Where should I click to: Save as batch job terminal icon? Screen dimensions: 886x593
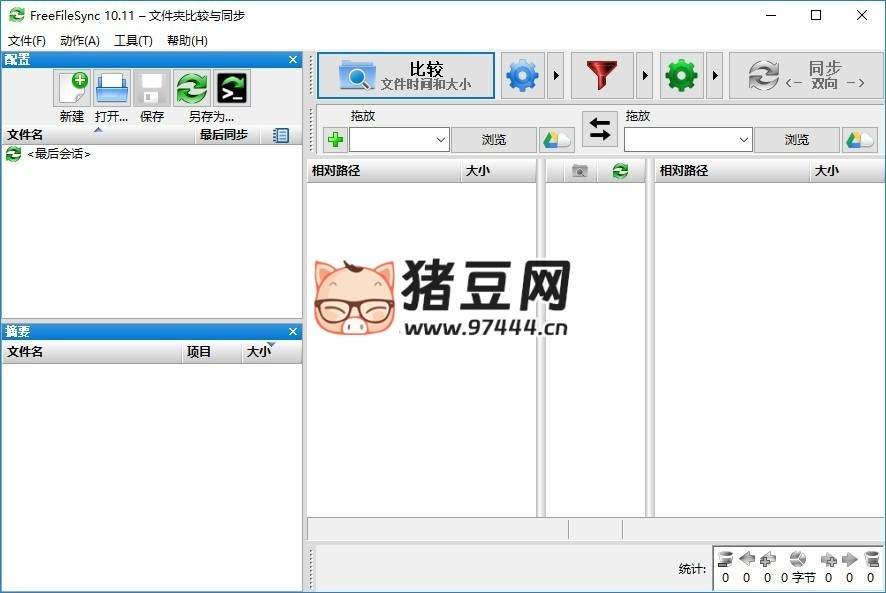tap(232, 88)
